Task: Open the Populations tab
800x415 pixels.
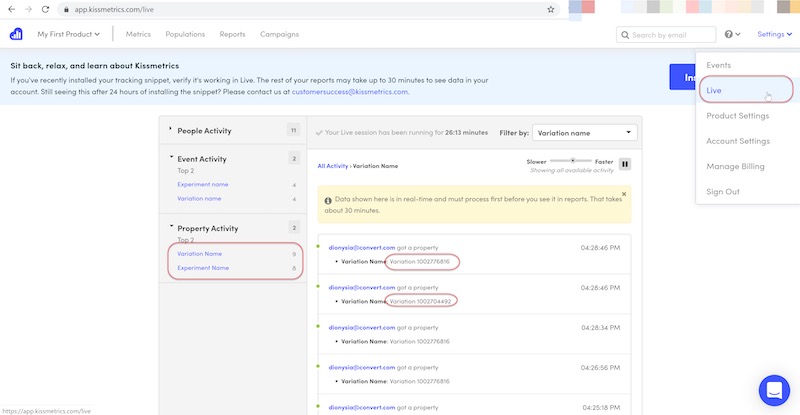Action: click(185, 34)
